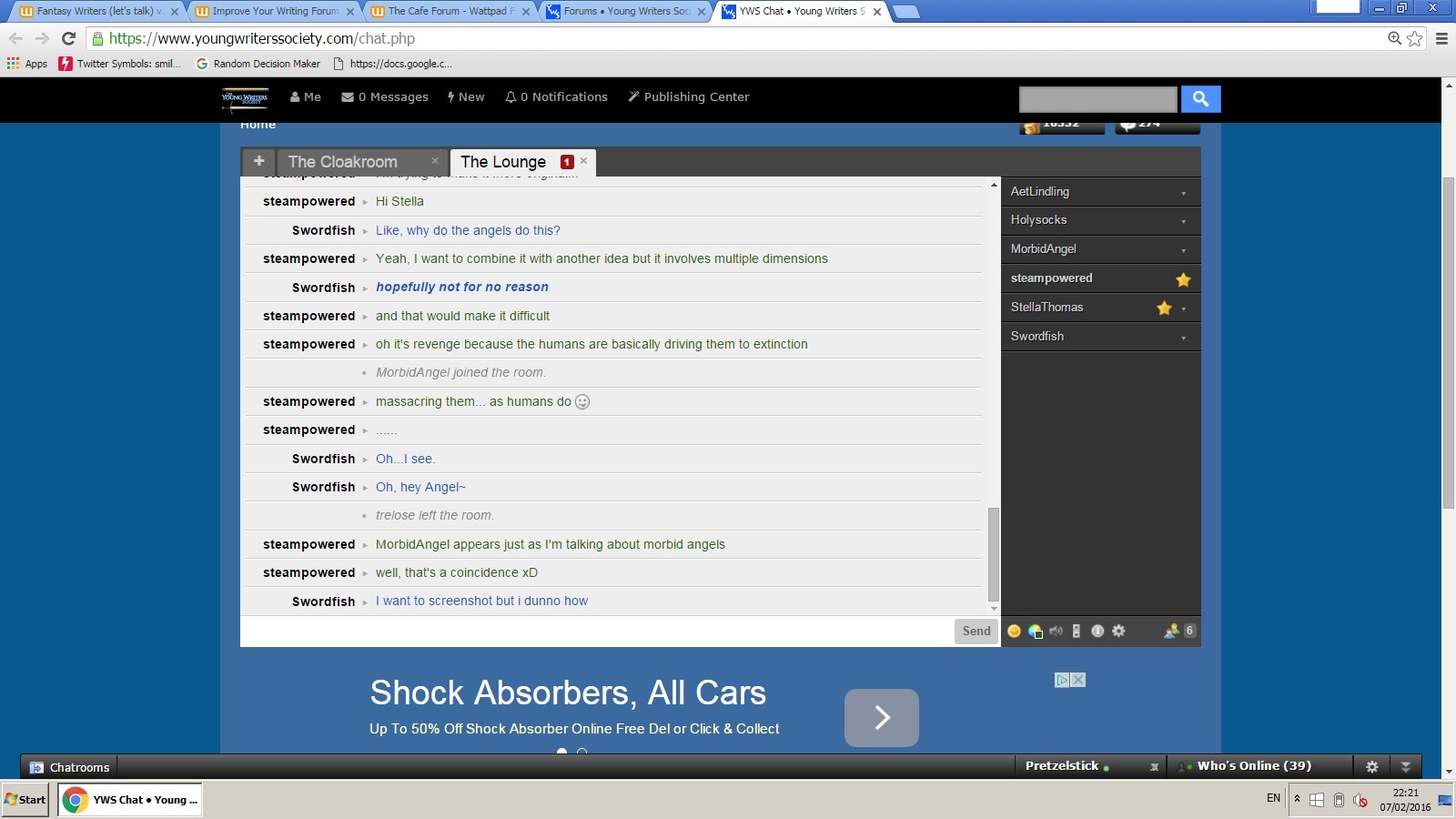Image resolution: width=1456 pixels, height=819 pixels.
Task: Click YWS Chat Chrome taskbar item
Action: coord(130,800)
